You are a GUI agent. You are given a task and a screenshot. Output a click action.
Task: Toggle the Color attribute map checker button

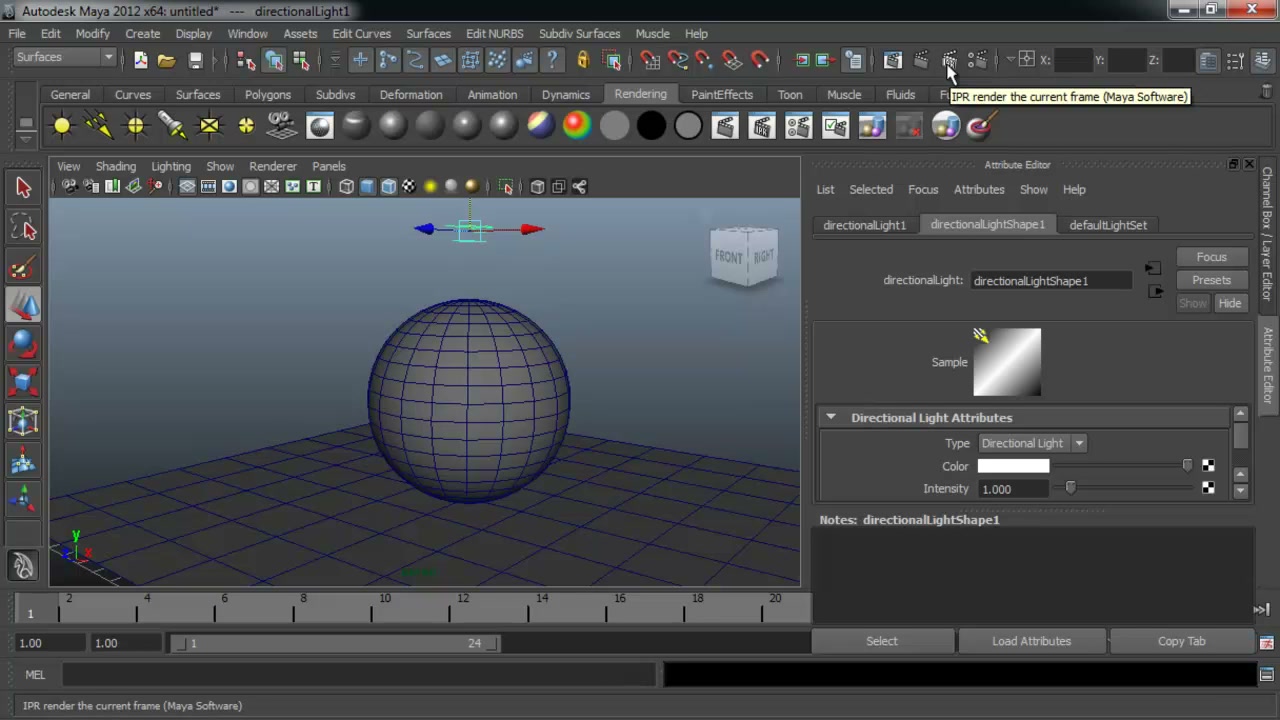1208,466
